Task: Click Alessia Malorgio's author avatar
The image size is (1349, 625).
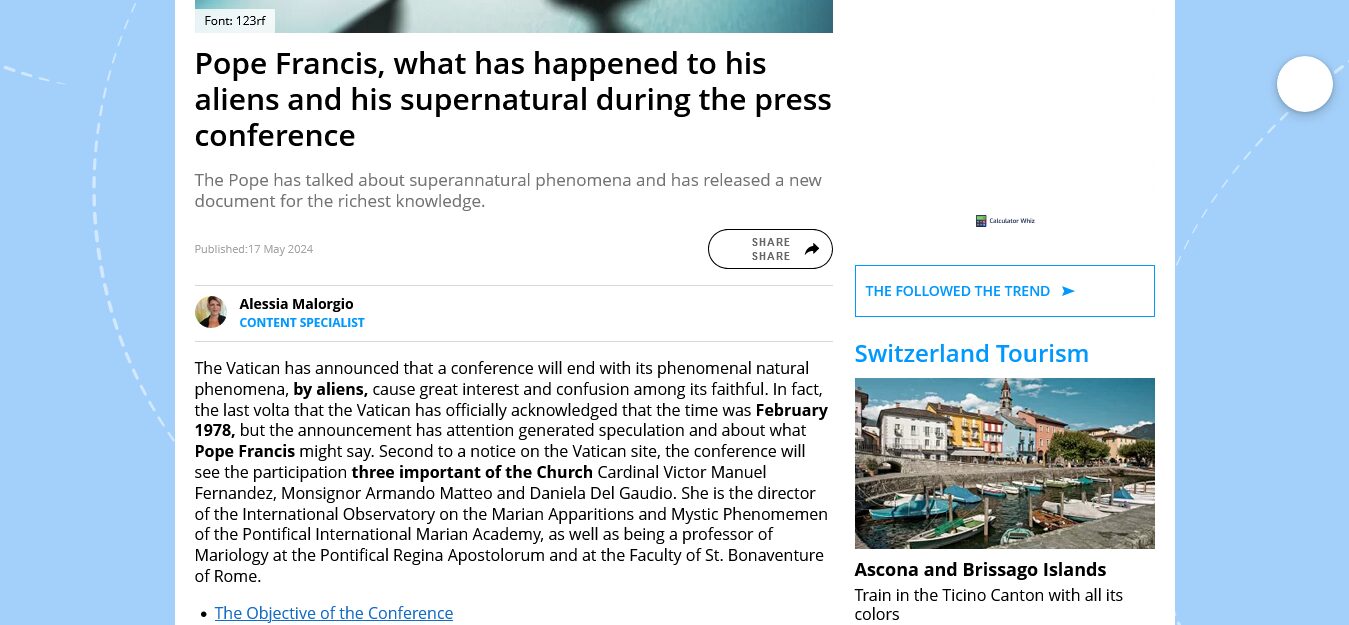Action: (211, 312)
